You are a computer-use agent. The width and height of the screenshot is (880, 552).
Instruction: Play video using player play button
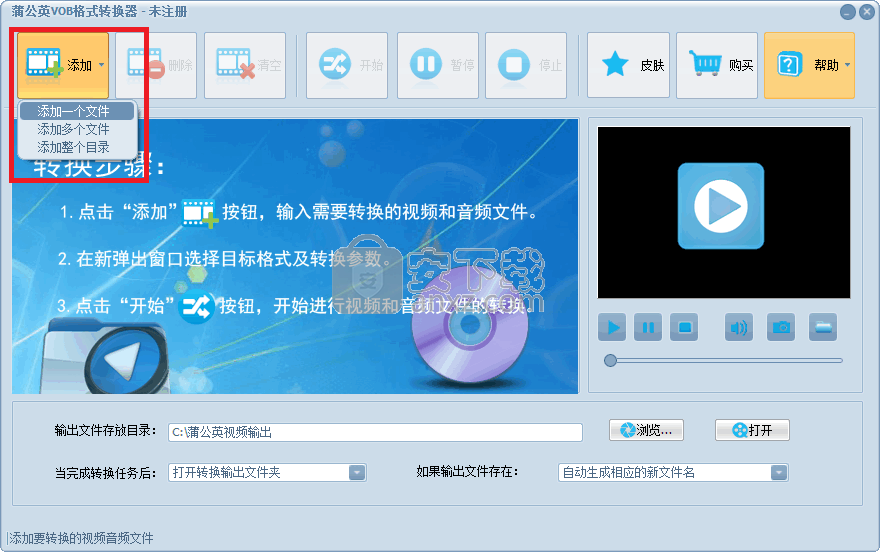(612, 327)
